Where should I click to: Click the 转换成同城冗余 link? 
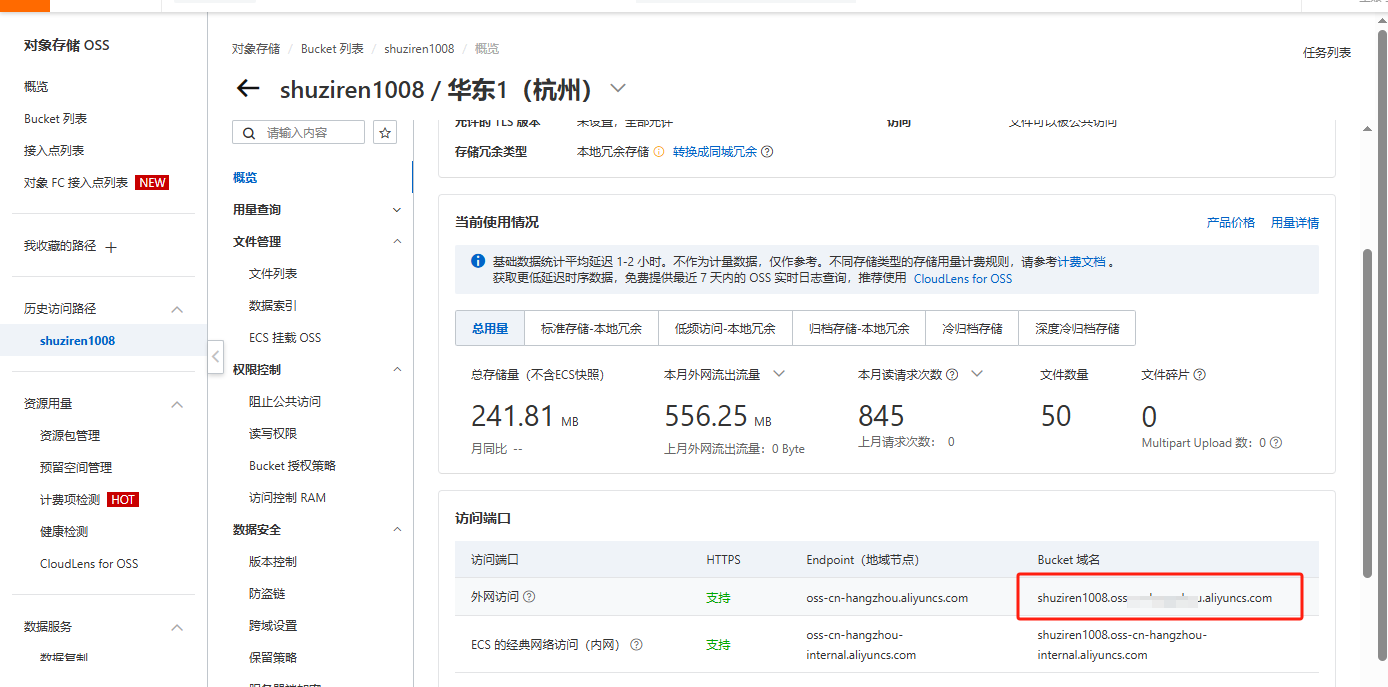tap(715, 152)
